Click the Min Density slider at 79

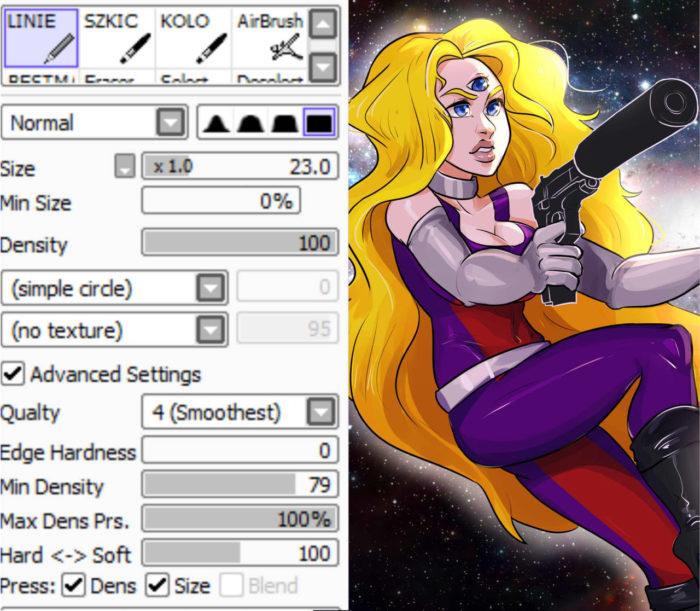240,484
